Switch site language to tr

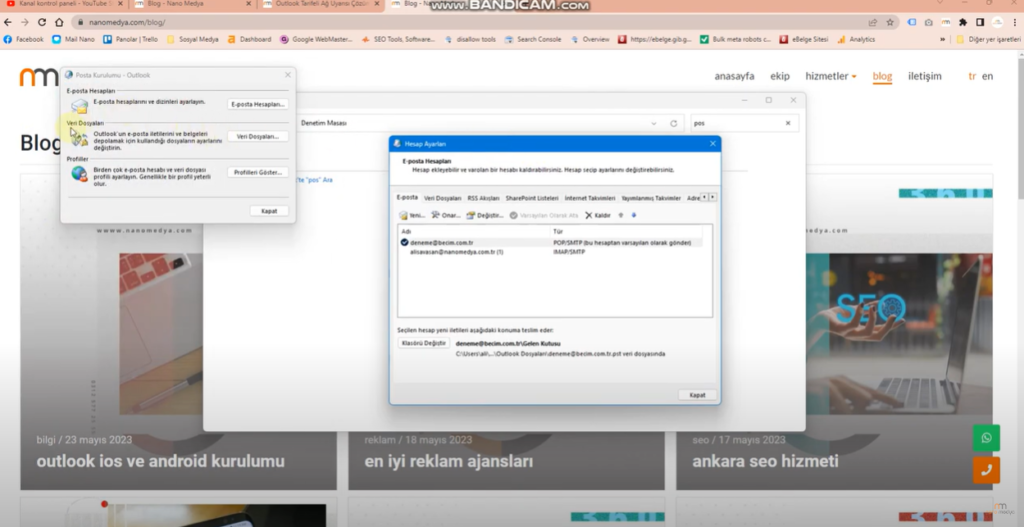pos(972,76)
